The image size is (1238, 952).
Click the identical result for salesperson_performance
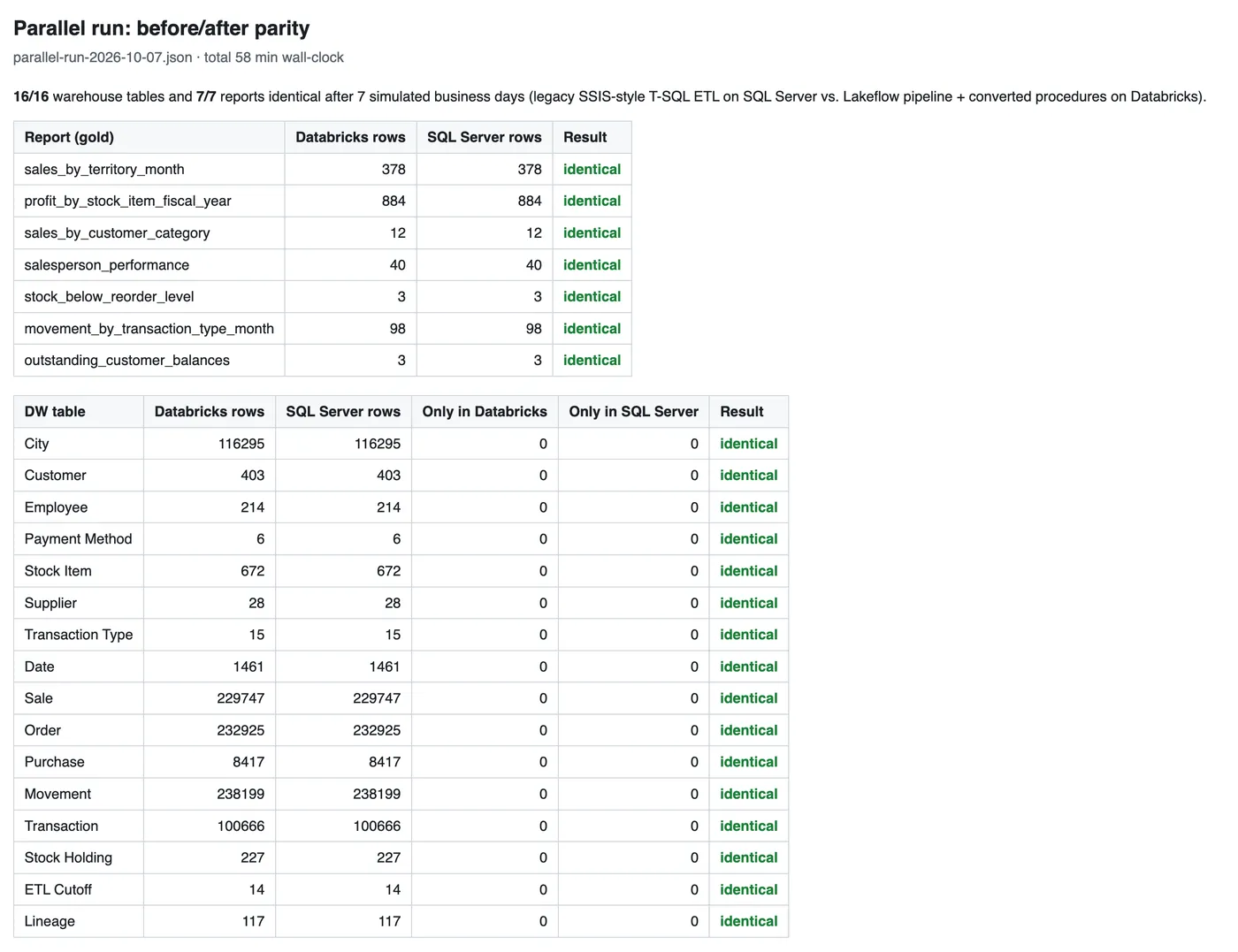(x=592, y=264)
